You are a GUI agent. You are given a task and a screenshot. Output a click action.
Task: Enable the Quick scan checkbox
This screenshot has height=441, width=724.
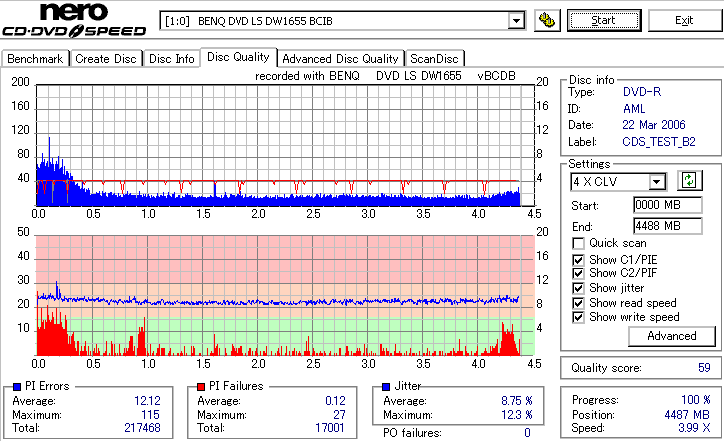point(578,243)
